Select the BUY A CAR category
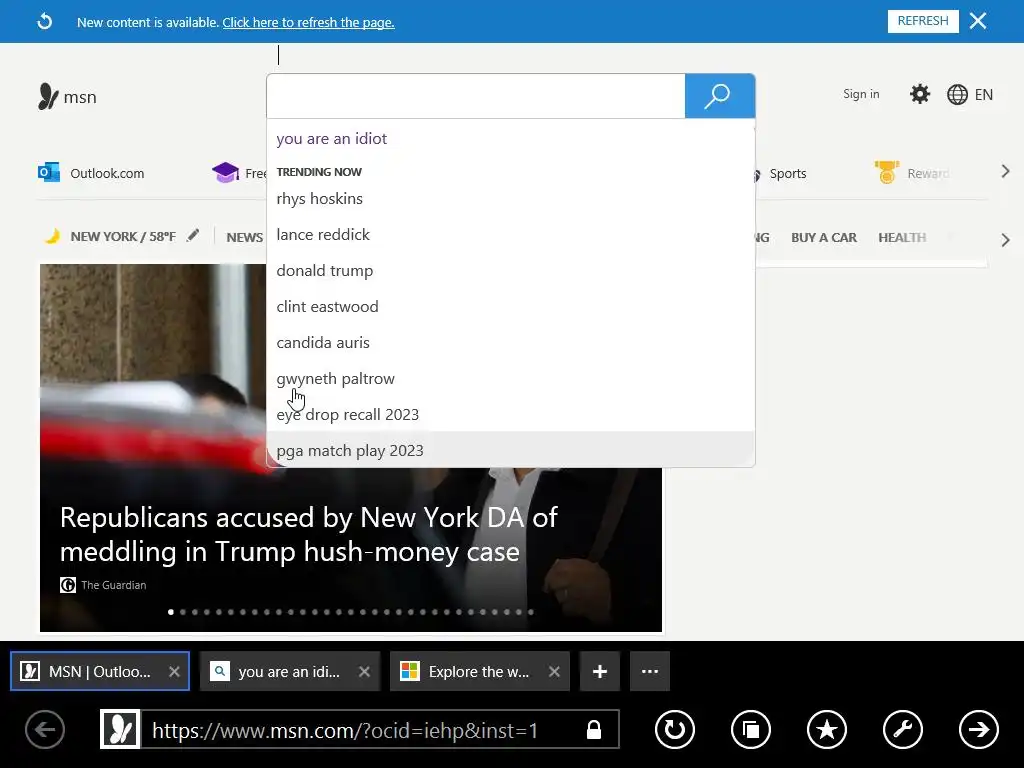1024x768 pixels. [824, 237]
